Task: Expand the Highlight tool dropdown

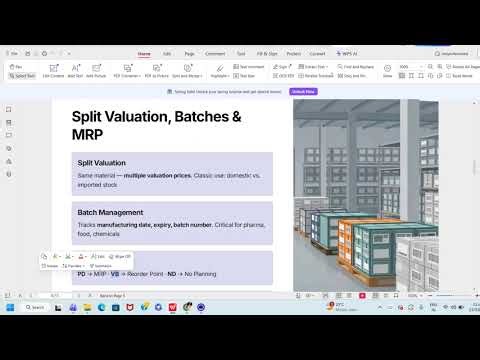Action: [x=220, y=71]
